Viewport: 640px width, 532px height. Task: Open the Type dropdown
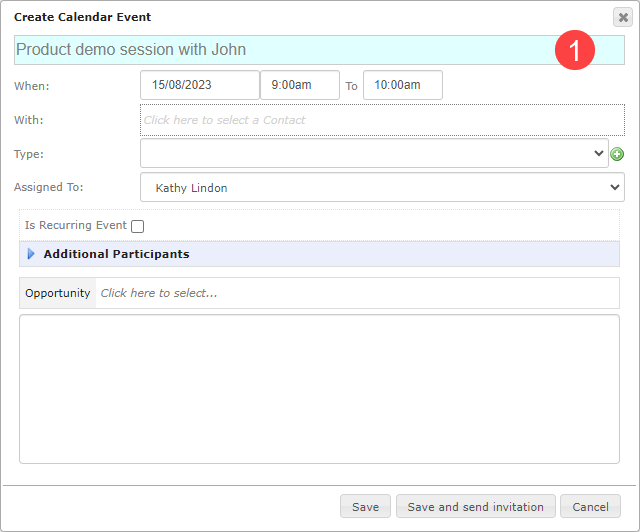374,153
